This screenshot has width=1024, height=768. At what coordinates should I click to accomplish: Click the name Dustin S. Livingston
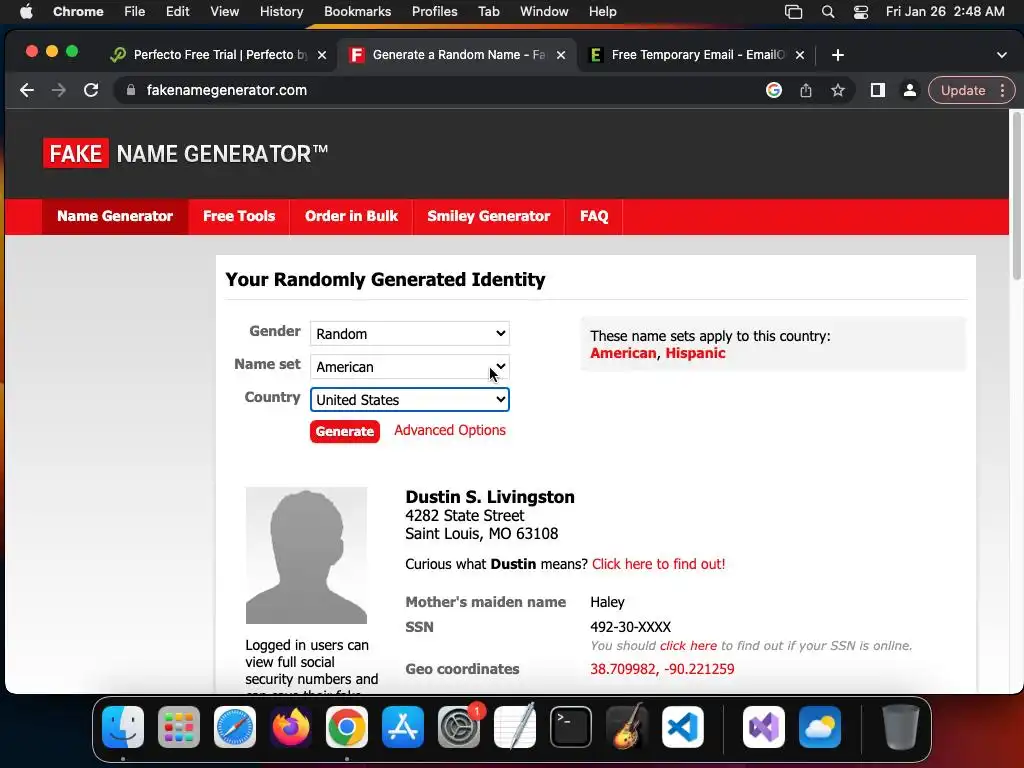(490, 497)
